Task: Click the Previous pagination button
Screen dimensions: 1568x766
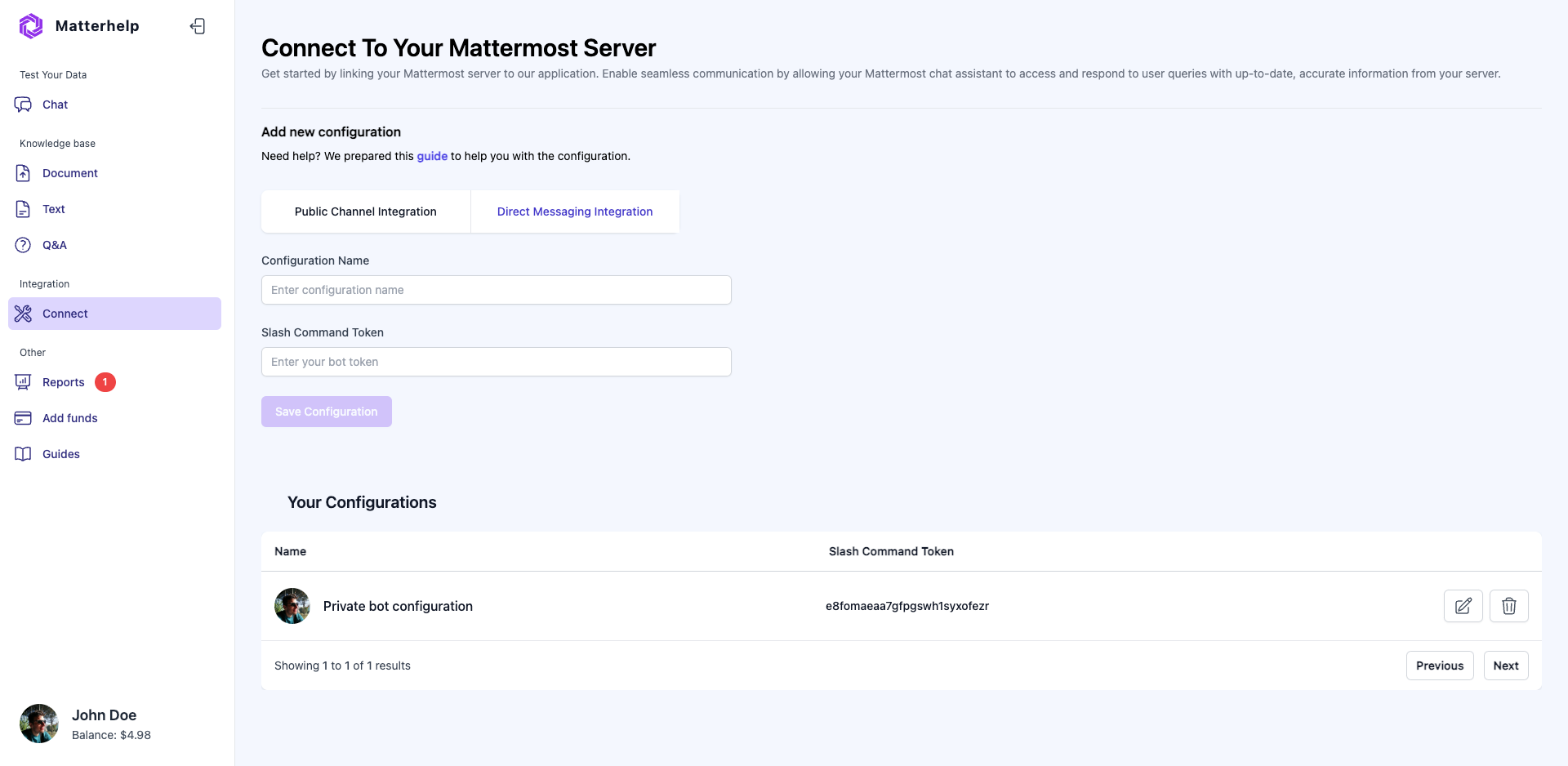Action: pos(1440,666)
